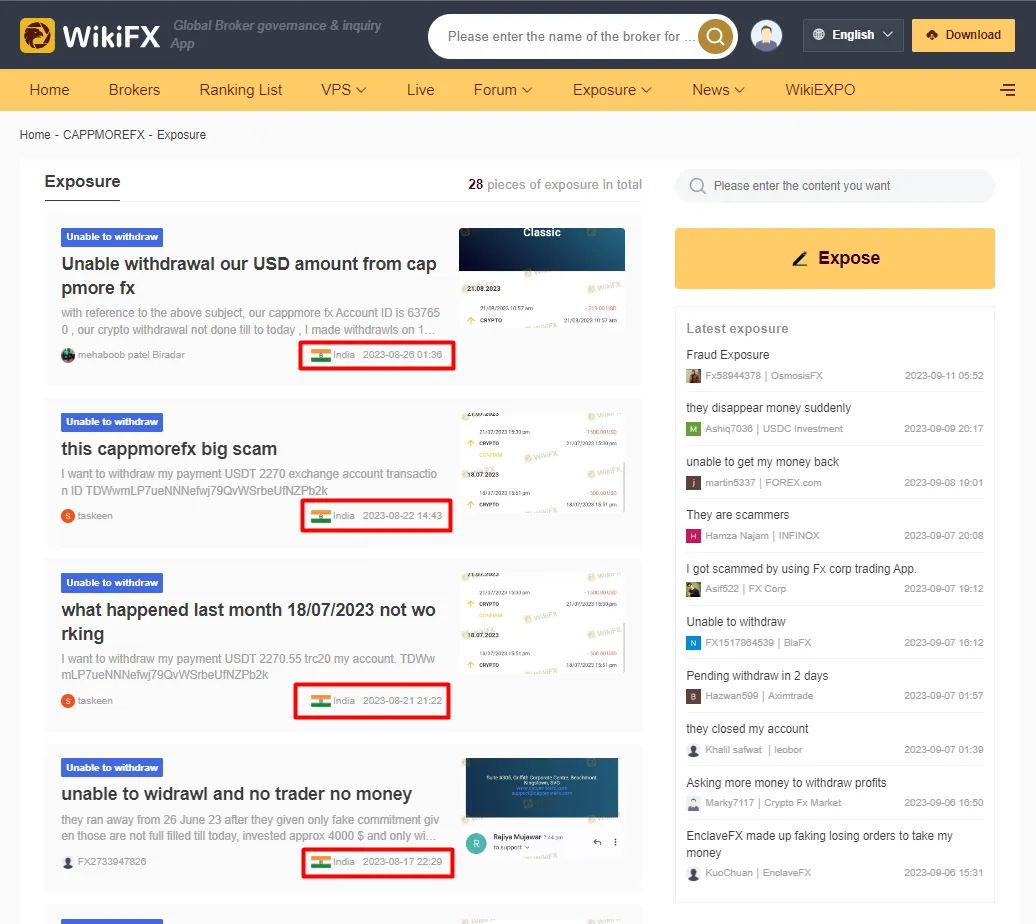
Task: Click Fx58944378 avatar in Latest exposure
Action: click(693, 376)
